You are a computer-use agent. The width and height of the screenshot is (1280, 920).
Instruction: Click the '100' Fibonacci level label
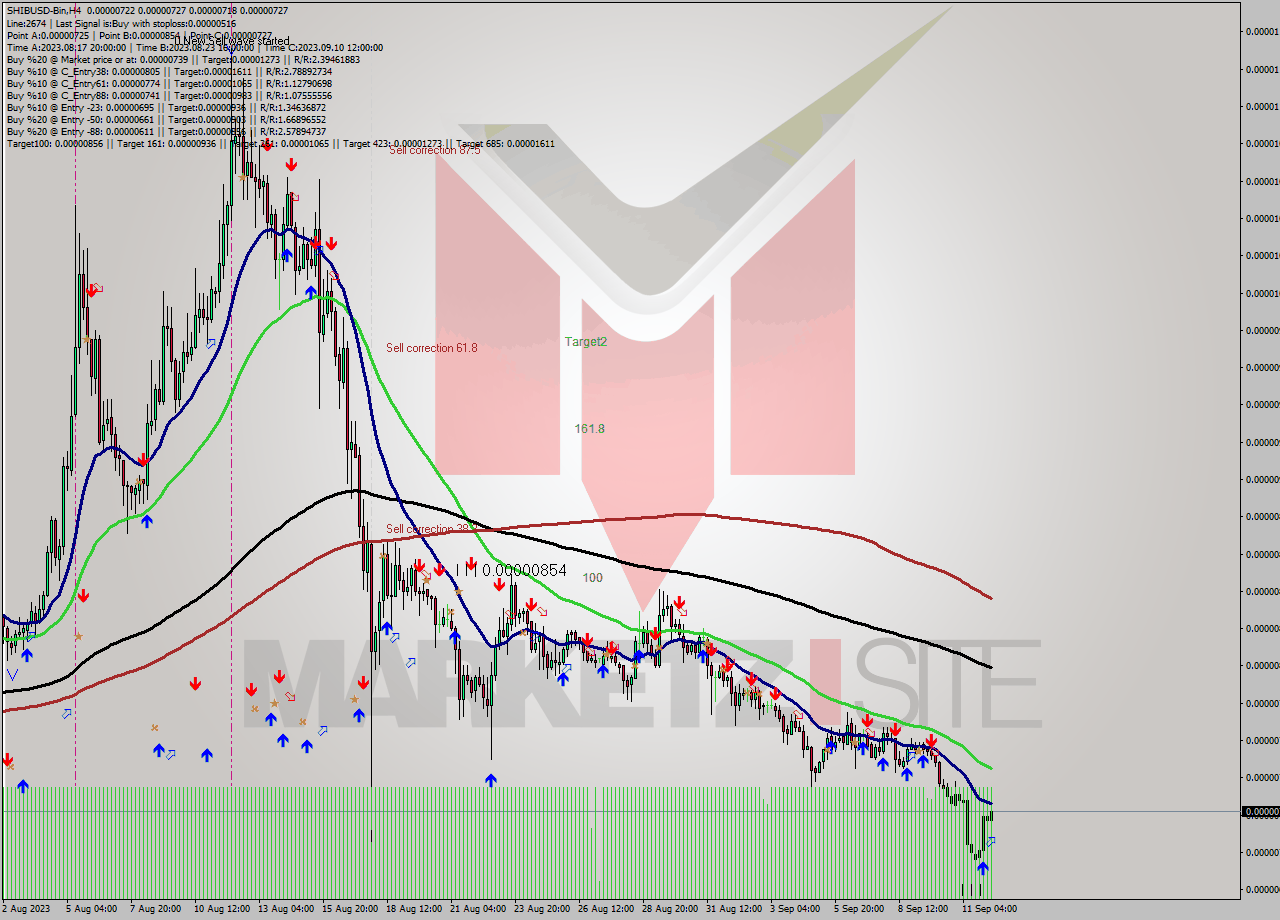pos(593,578)
